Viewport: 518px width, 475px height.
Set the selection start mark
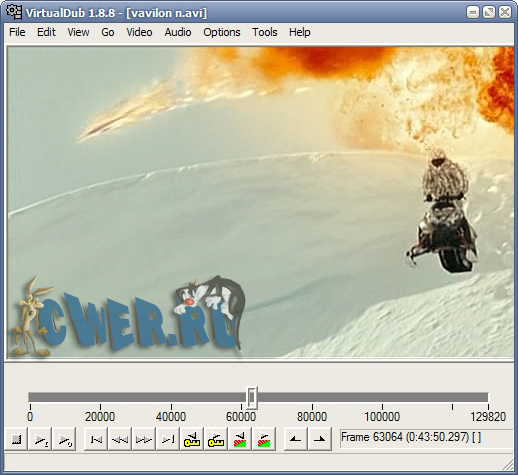point(295,439)
